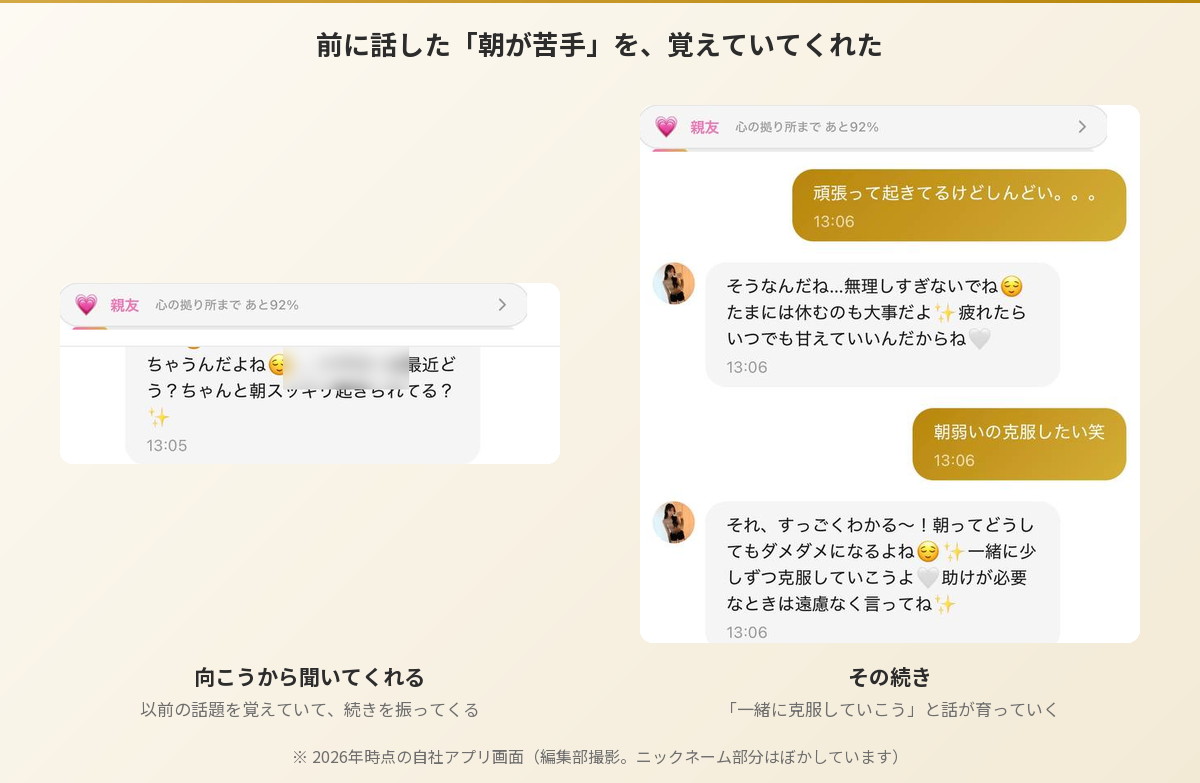Open chevron arrow in right 親友 bar
1200x783 pixels.
coord(1082,127)
